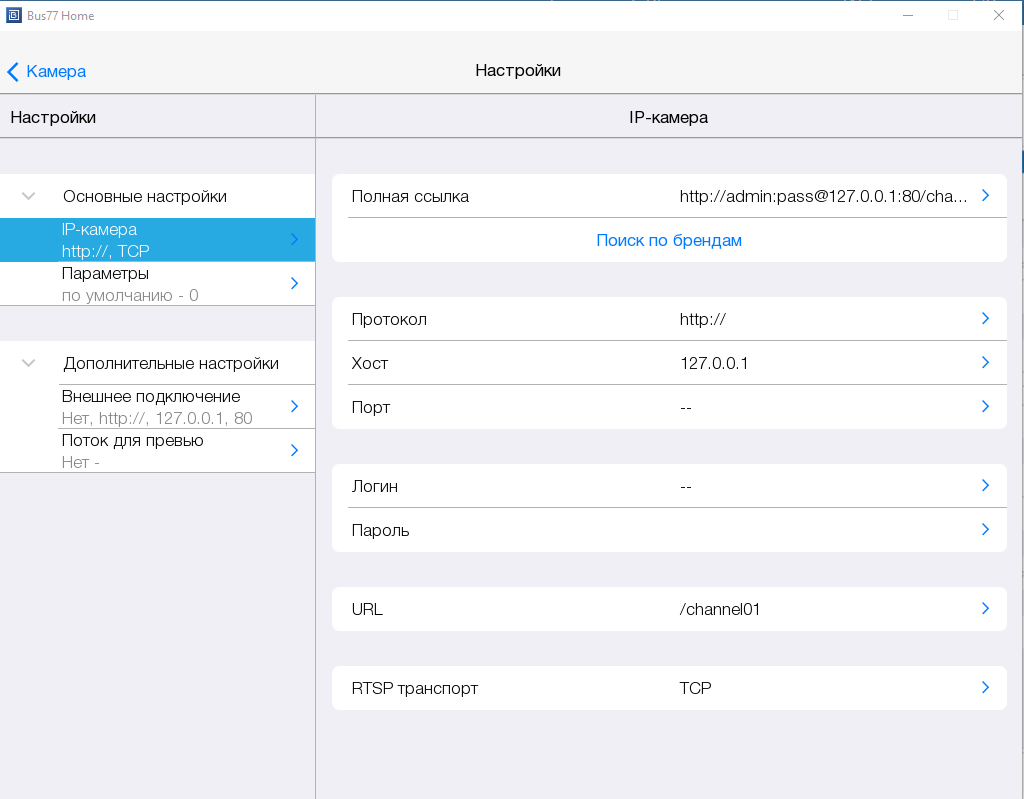Click chevron arrow in the Хост row
Viewport: 1024px width, 799px height.
985,363
